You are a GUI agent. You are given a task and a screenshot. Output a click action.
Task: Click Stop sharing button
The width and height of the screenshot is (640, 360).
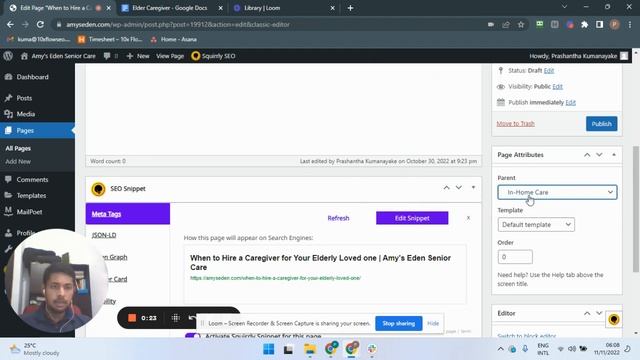coord(398,323)
